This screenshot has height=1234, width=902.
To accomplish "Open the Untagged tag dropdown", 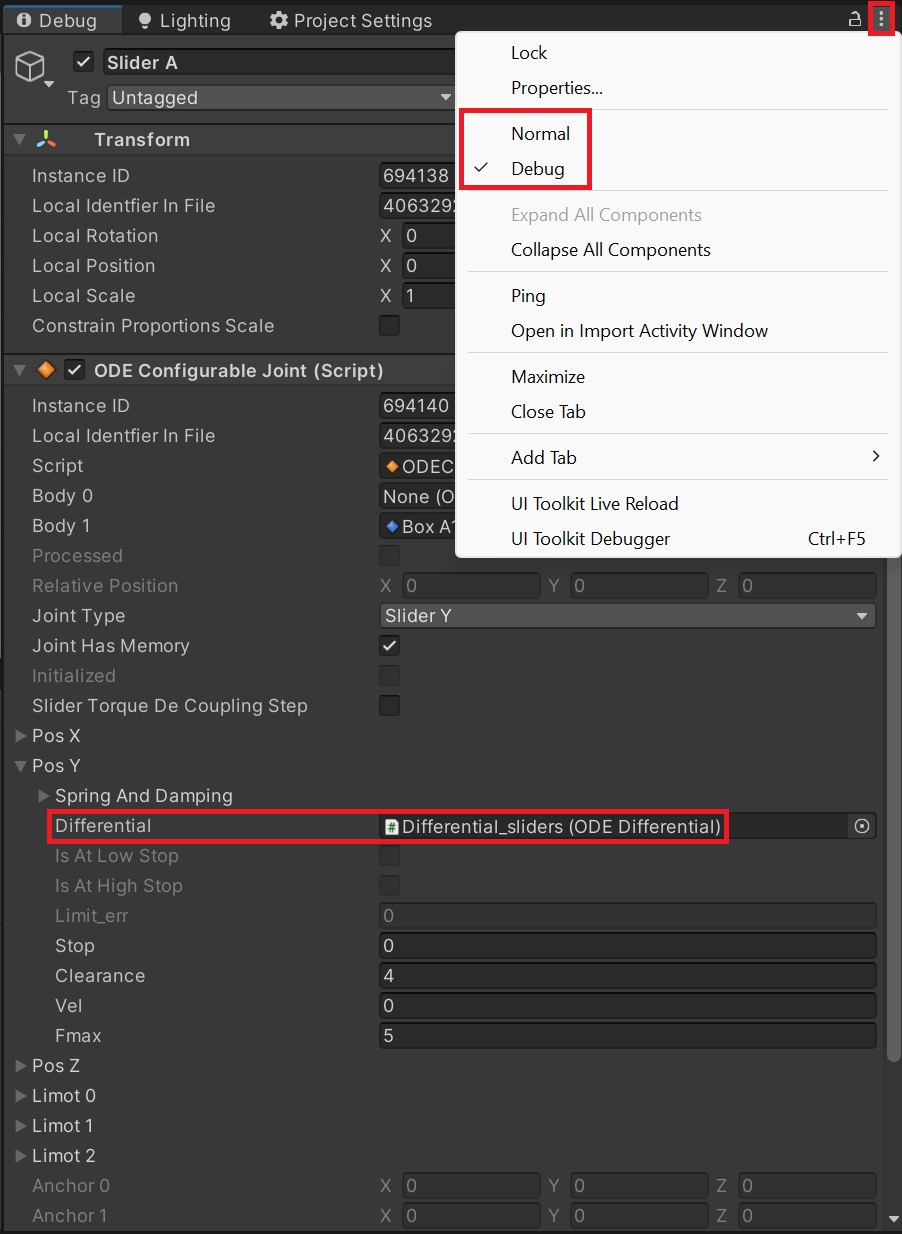I will [x=280, y=97].
